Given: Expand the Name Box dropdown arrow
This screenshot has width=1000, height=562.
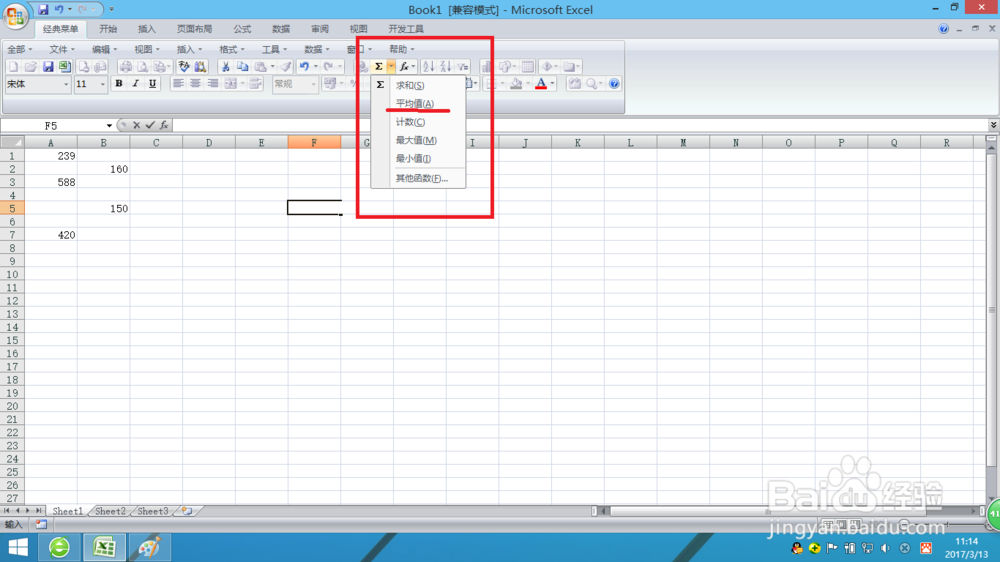Looking at the screenshot, I should [109, 126].
